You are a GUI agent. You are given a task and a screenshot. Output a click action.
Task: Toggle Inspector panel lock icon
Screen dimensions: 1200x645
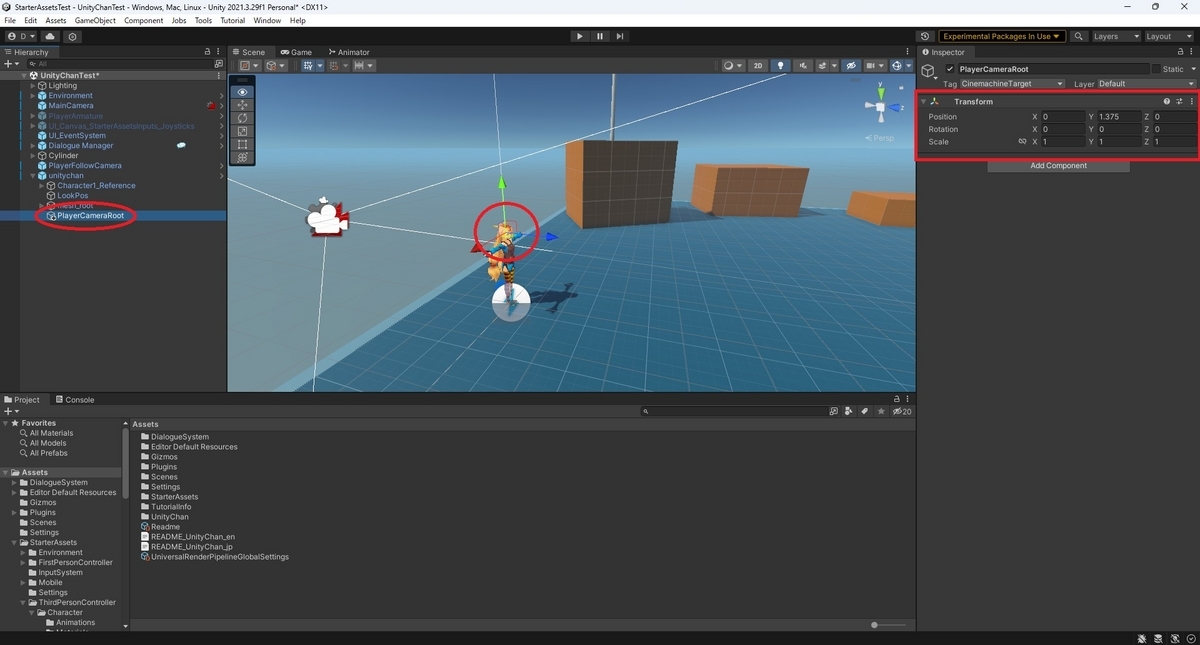(1179, 52)
